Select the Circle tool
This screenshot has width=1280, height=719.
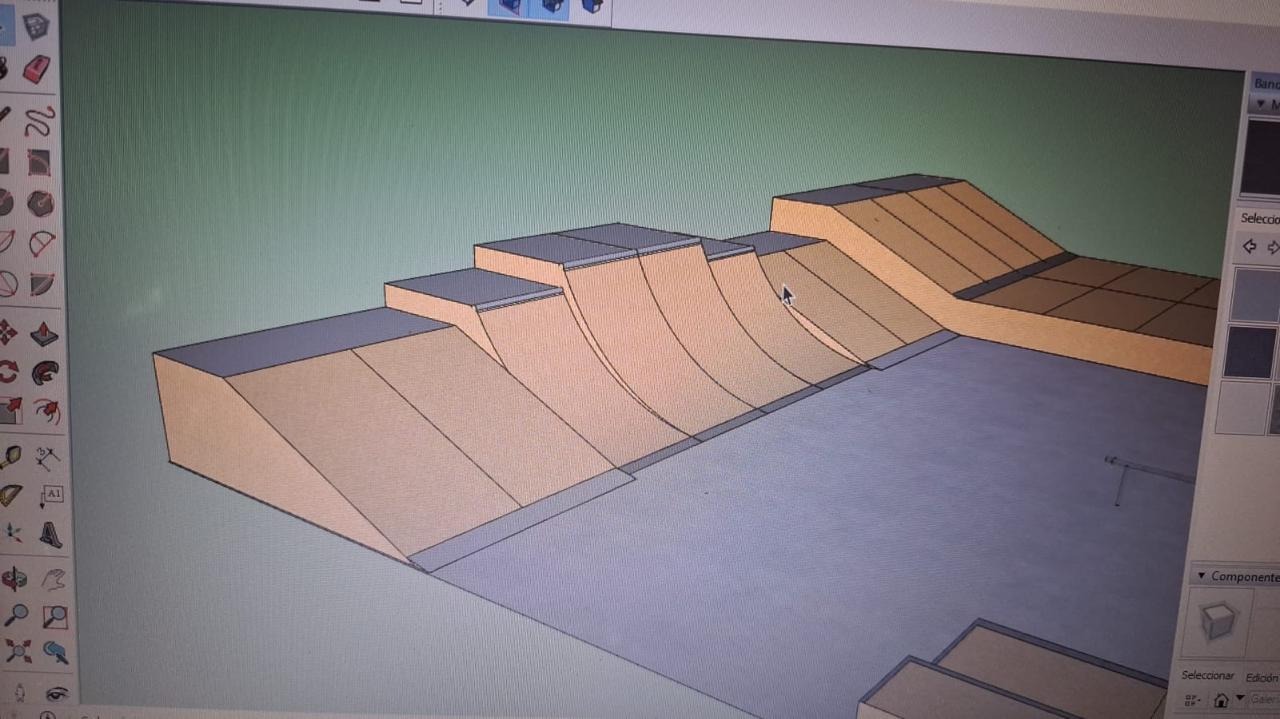pos(4,203)
